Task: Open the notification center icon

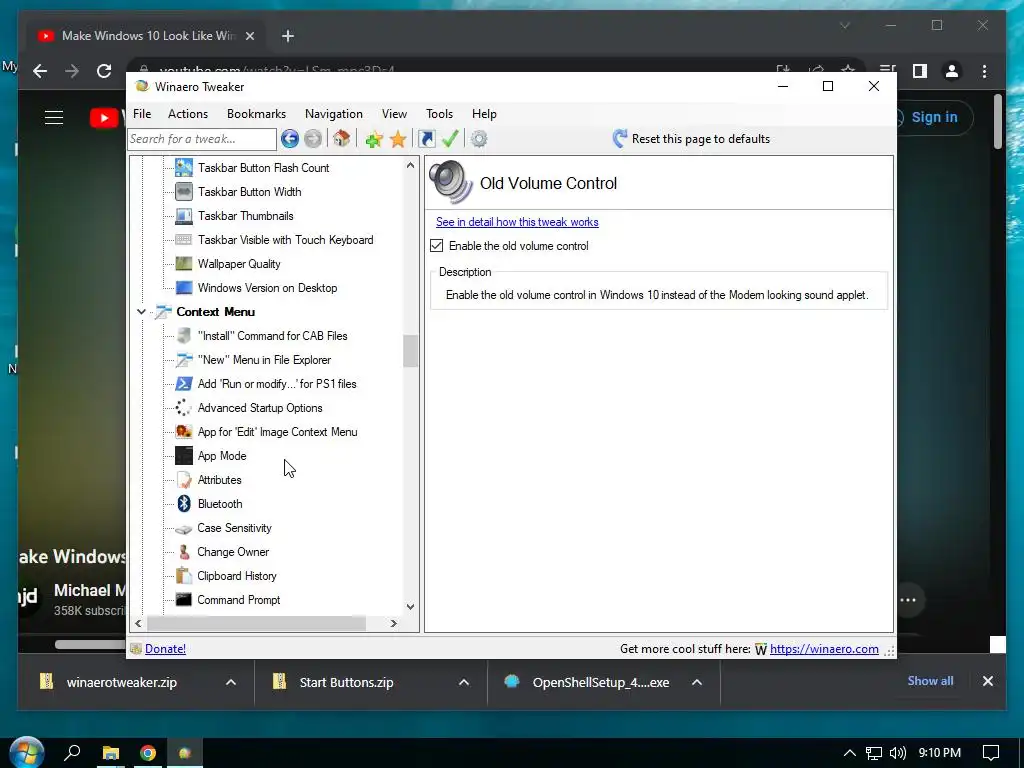Action: coord(991,753)
